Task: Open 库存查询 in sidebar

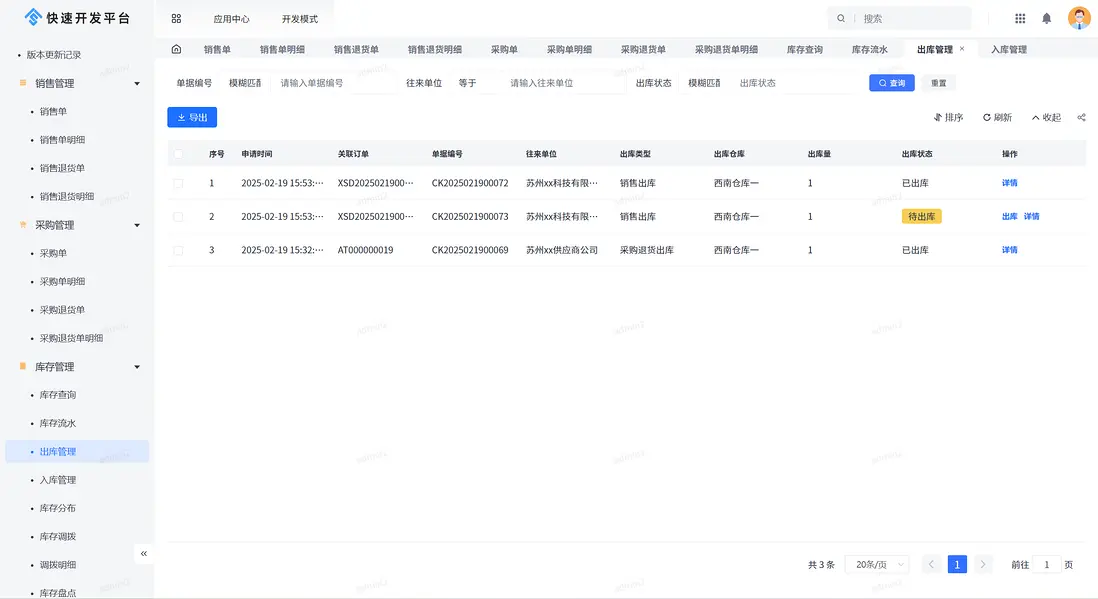Action: tap(58, 395)
